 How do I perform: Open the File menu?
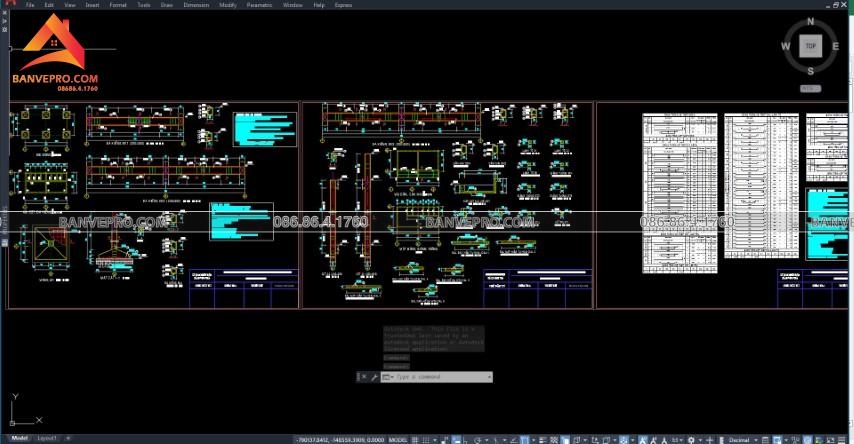30,5
